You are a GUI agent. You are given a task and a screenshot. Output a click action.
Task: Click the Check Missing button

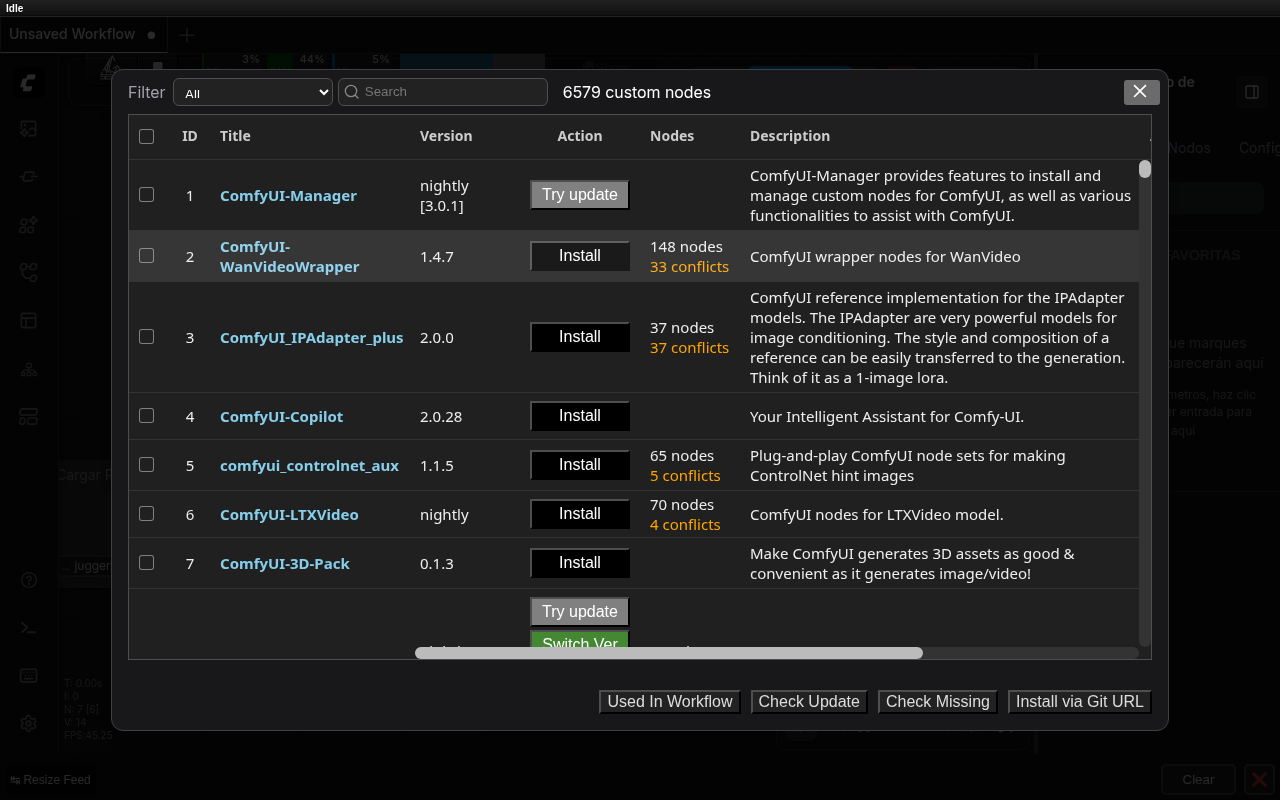(938, 702)
